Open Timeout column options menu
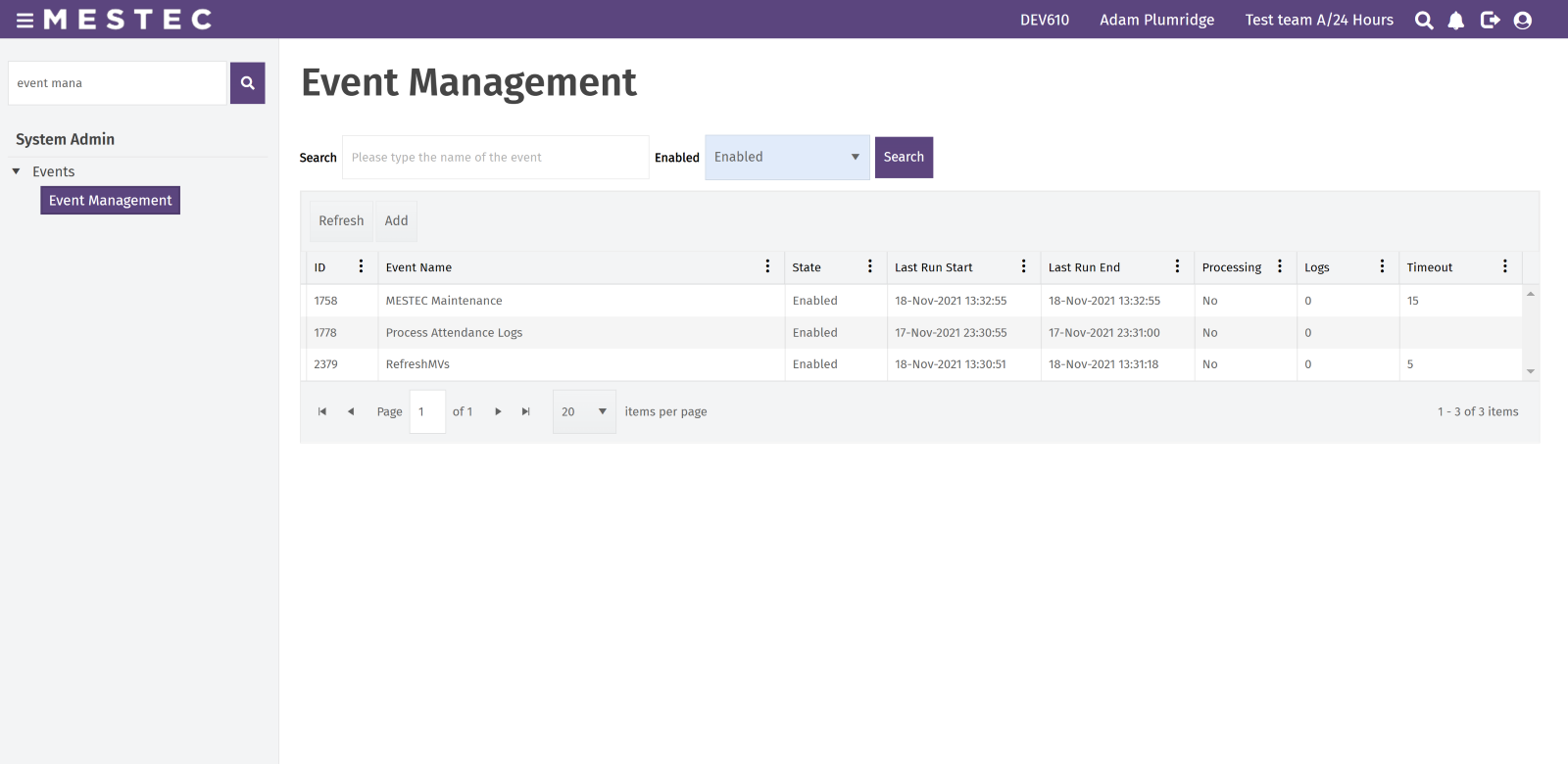Viewport: 1568px width, 764px height. pyautogui.click(x=1505, y=266)
